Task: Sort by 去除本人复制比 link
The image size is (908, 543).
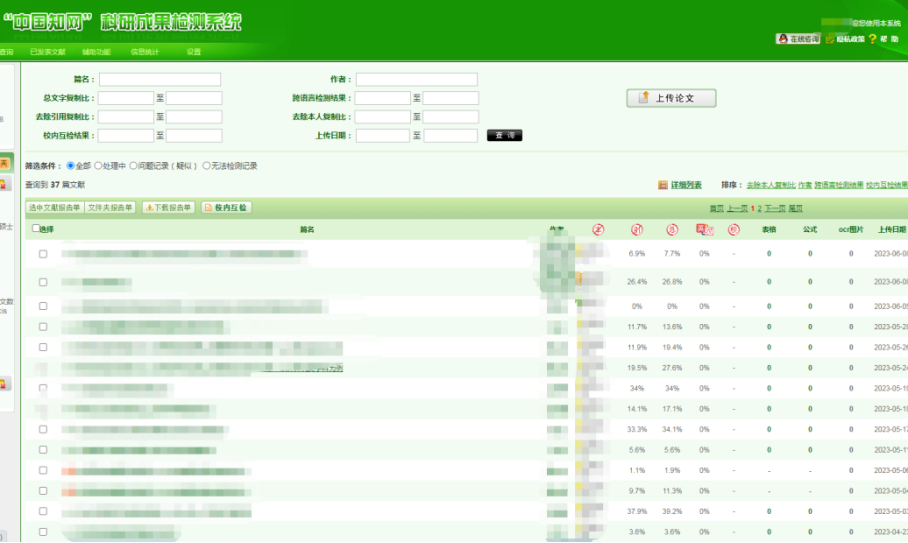Action: [771, 185]
